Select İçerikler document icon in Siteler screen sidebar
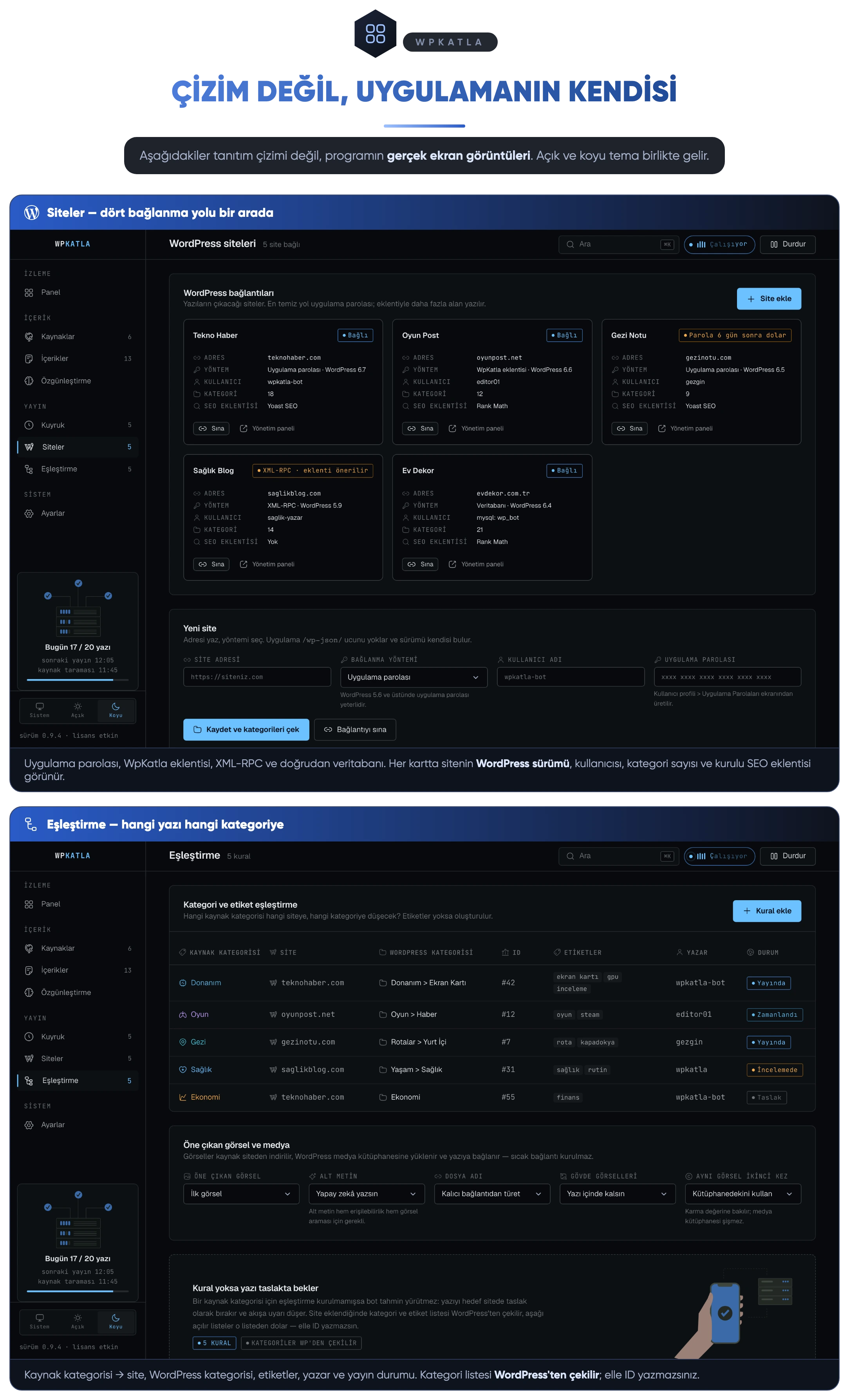Image resolution: width=849 pixels, height=1400 pixels. tap(29, 359)
